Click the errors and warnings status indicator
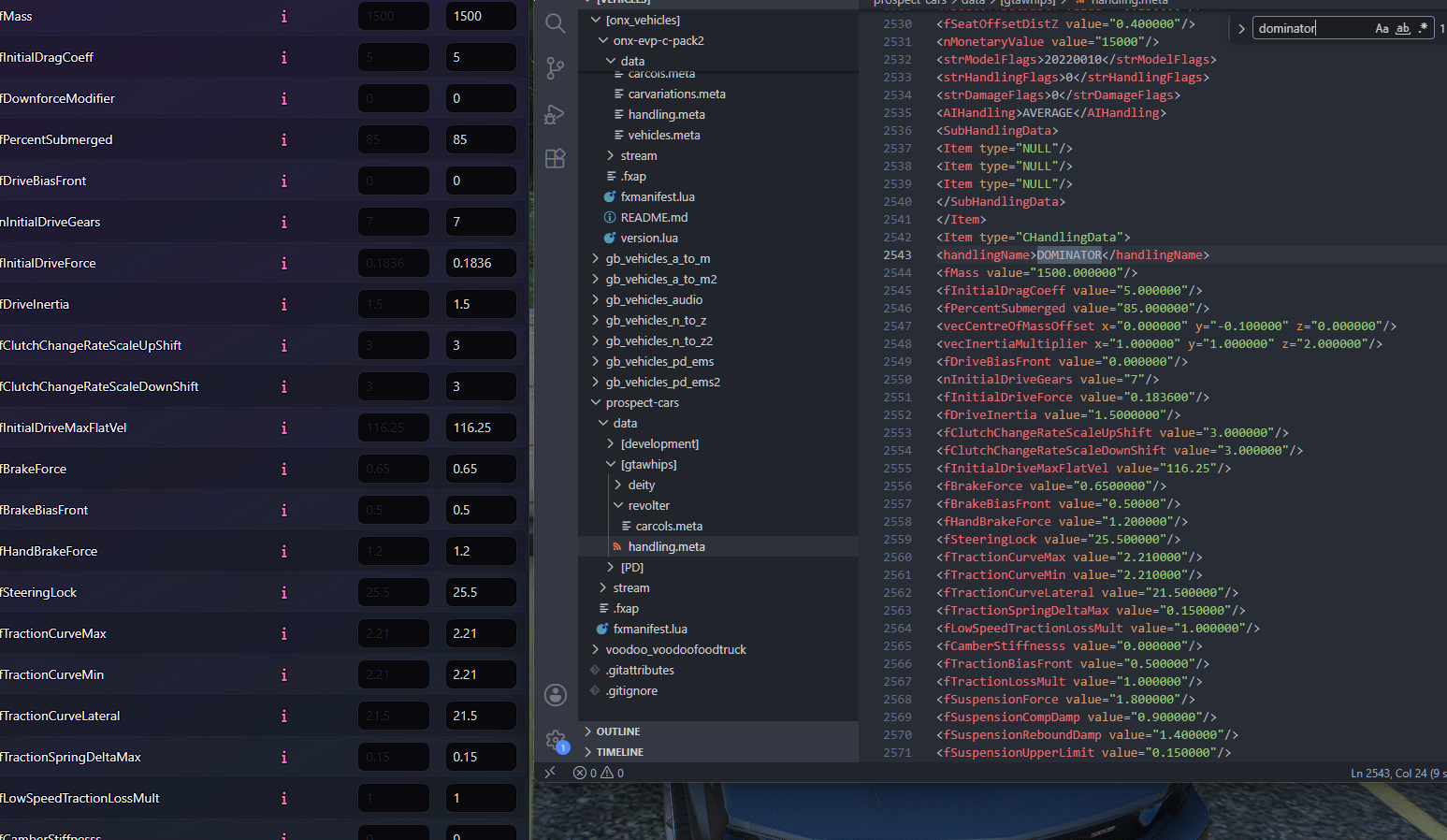 tap(599, 773)
